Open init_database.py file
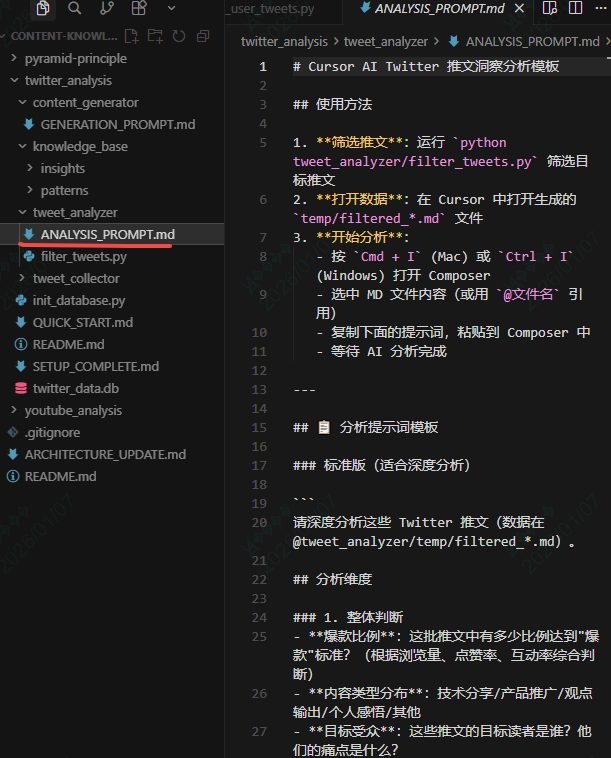The image size is (611, 758). [x=78, y=301]
